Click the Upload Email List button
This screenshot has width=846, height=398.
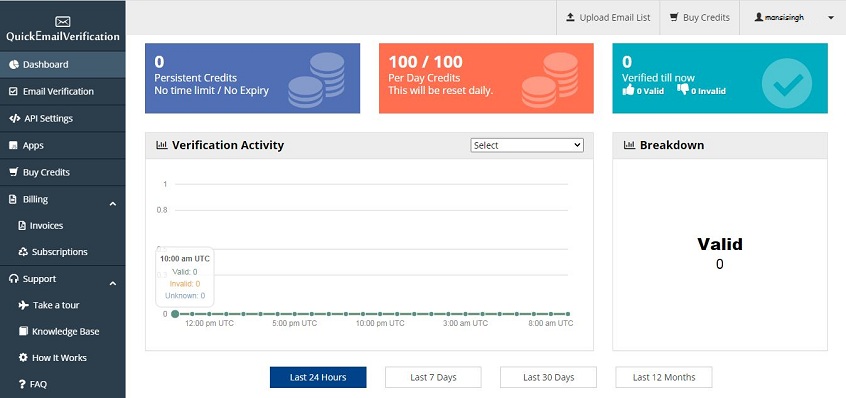[x=608, y=17]
